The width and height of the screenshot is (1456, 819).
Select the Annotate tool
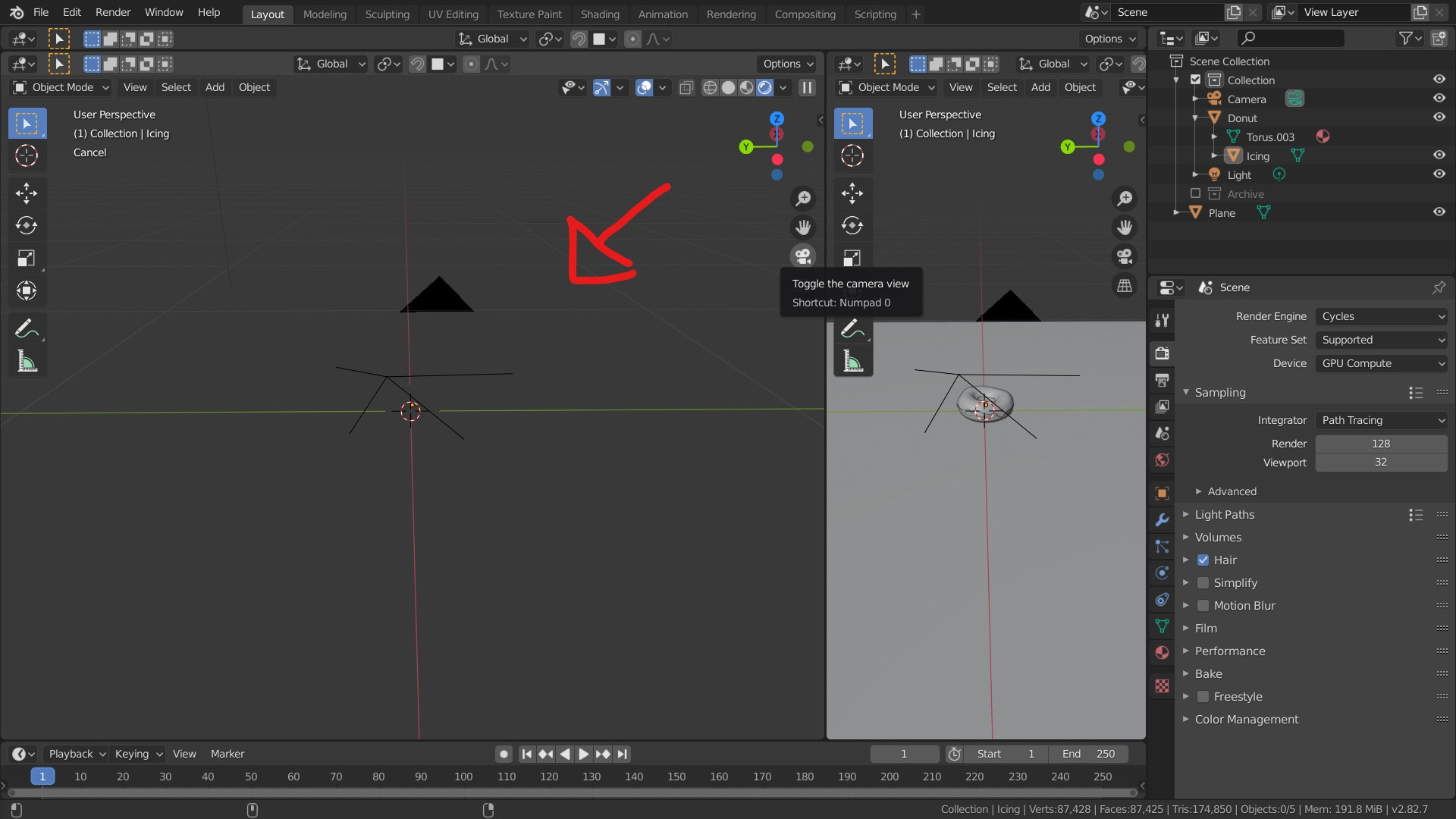[27, 328]
